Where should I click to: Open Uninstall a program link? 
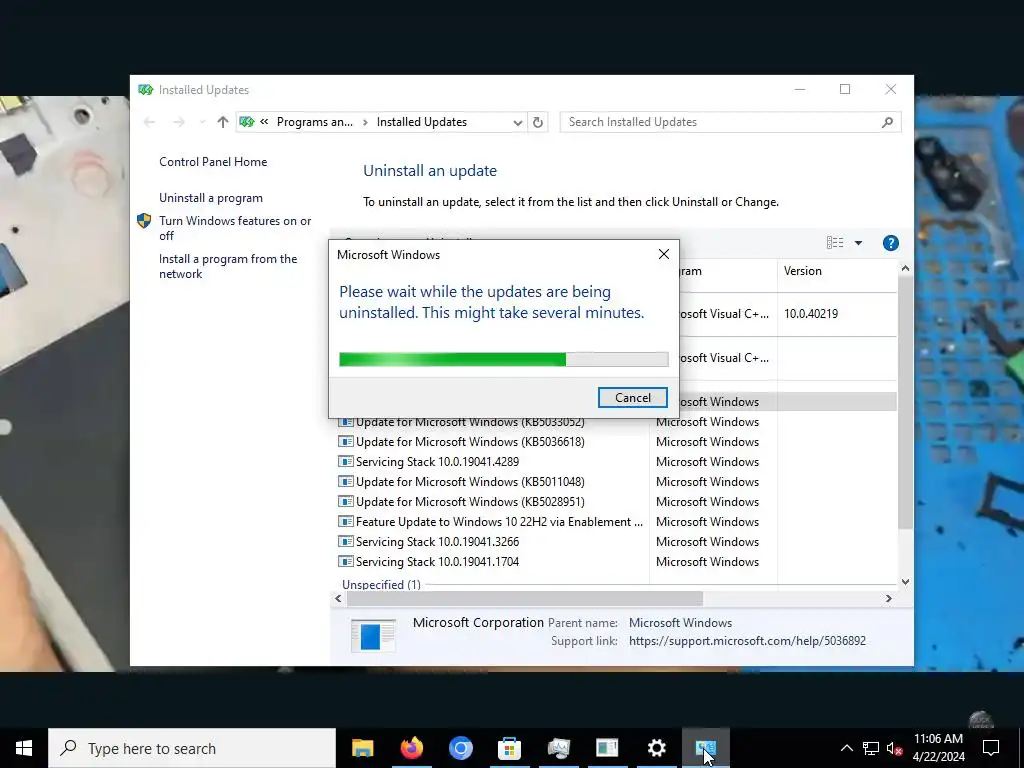[211, 198]
